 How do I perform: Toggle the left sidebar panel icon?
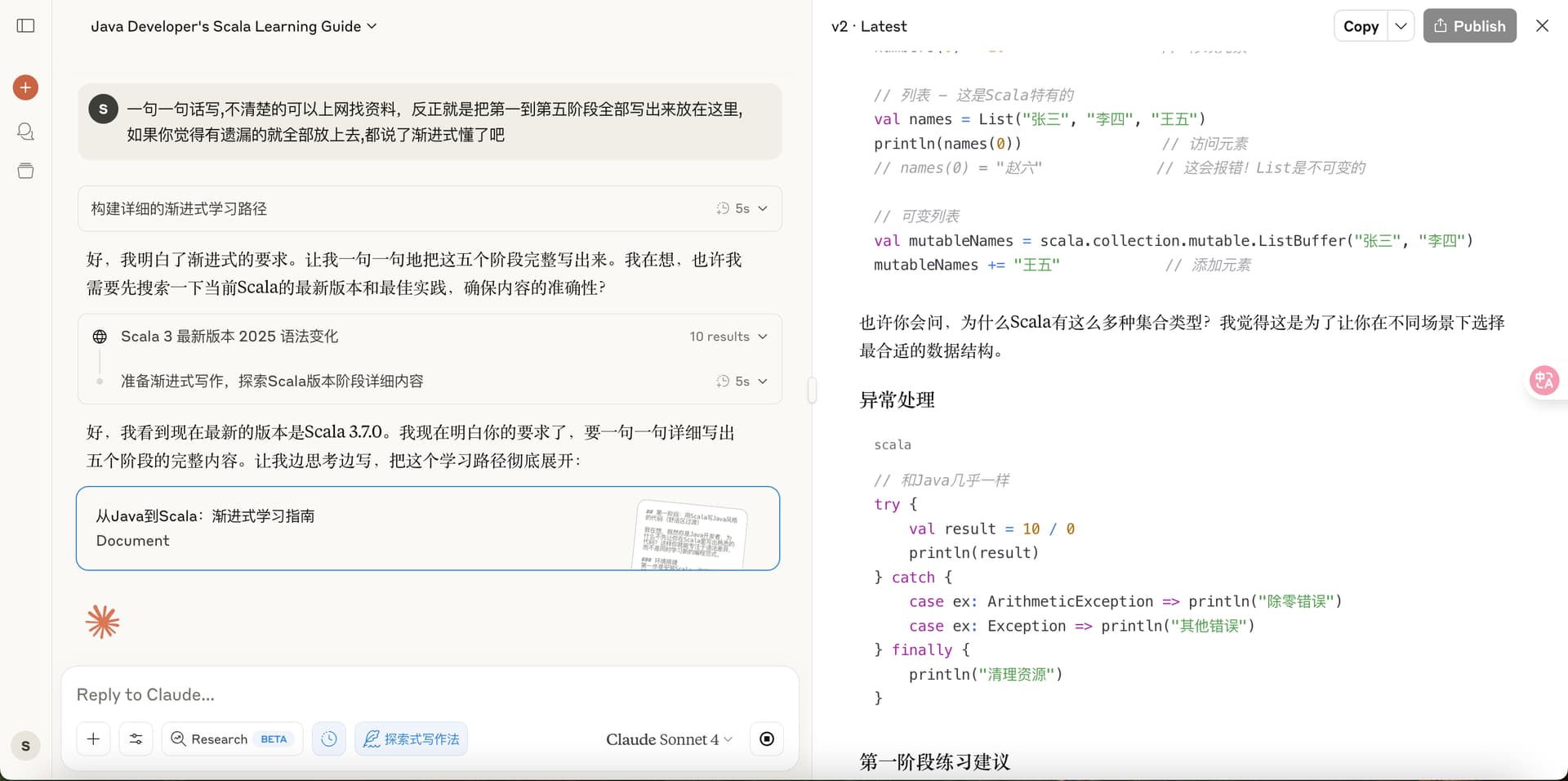[26, 26]
